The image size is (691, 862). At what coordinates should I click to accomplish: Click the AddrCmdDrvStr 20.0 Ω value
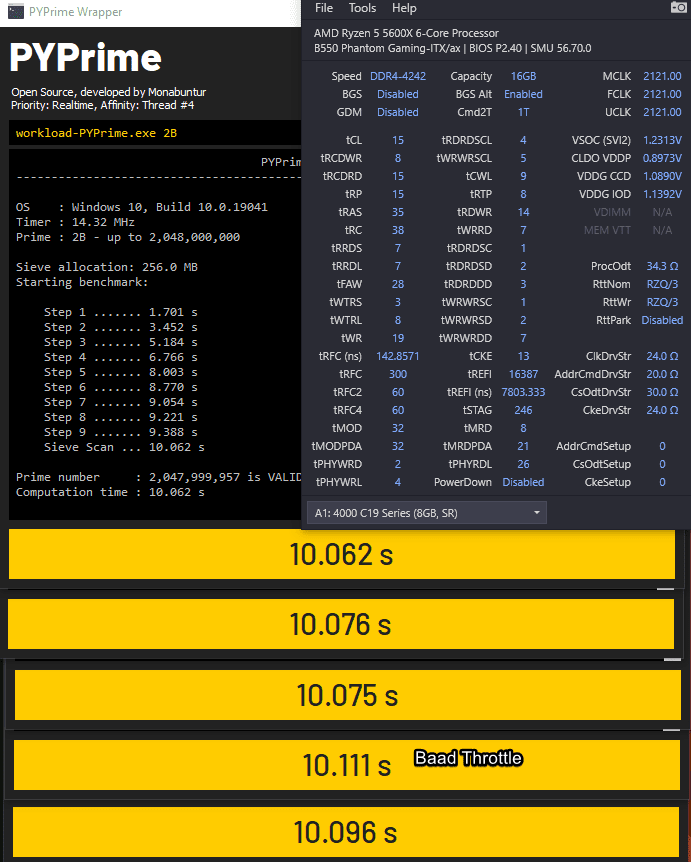pos(662,374)
